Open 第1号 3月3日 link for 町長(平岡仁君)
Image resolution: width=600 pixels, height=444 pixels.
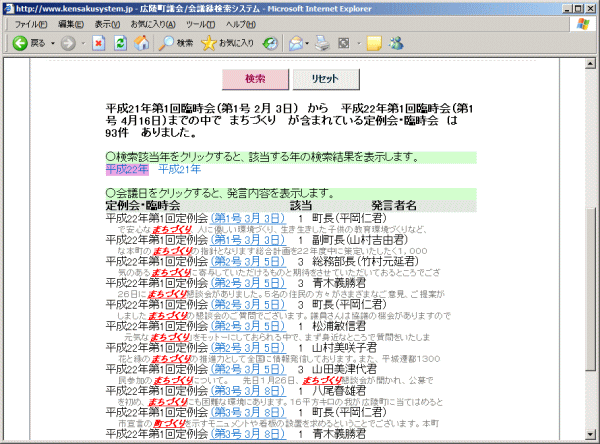coord(248,218)
